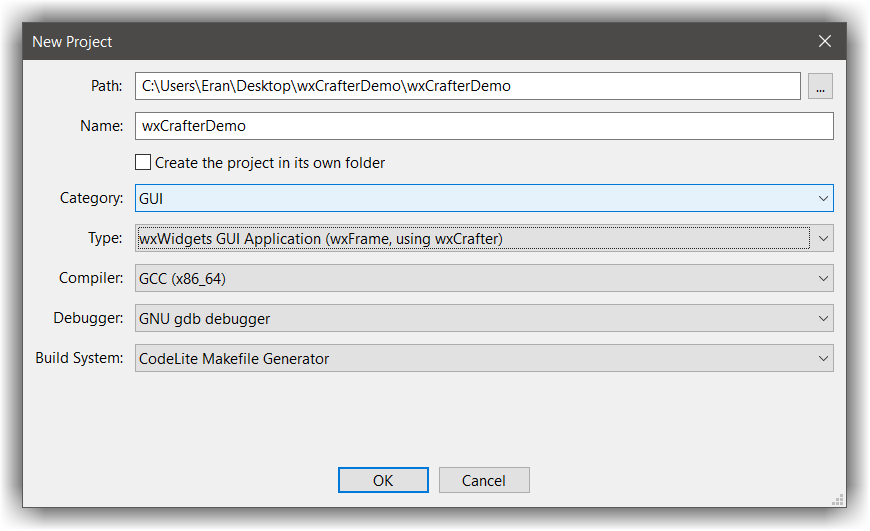Click the "Path:" label
This screenshot has height=531, width=870.
(x=106, y=87)
